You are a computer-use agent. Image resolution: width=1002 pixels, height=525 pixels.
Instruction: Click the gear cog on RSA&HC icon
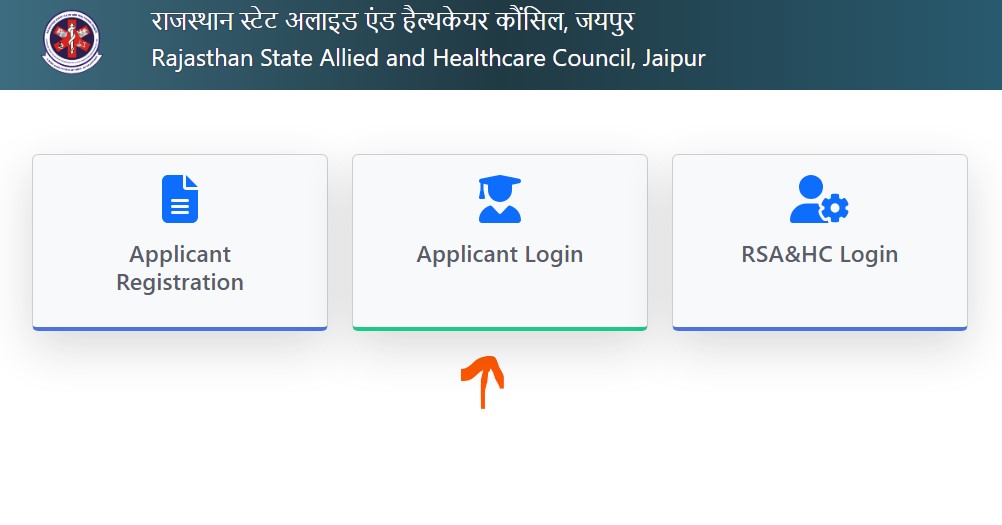click(835, 208)
